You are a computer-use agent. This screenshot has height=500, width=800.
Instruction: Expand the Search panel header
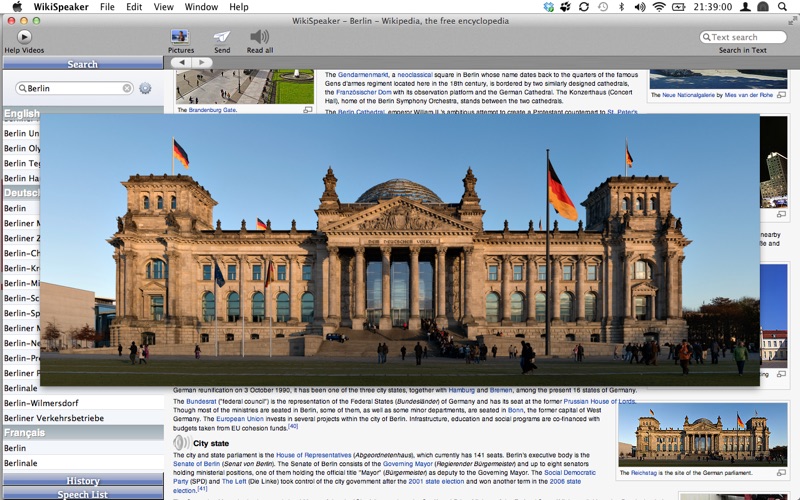(x=83, y=64)
